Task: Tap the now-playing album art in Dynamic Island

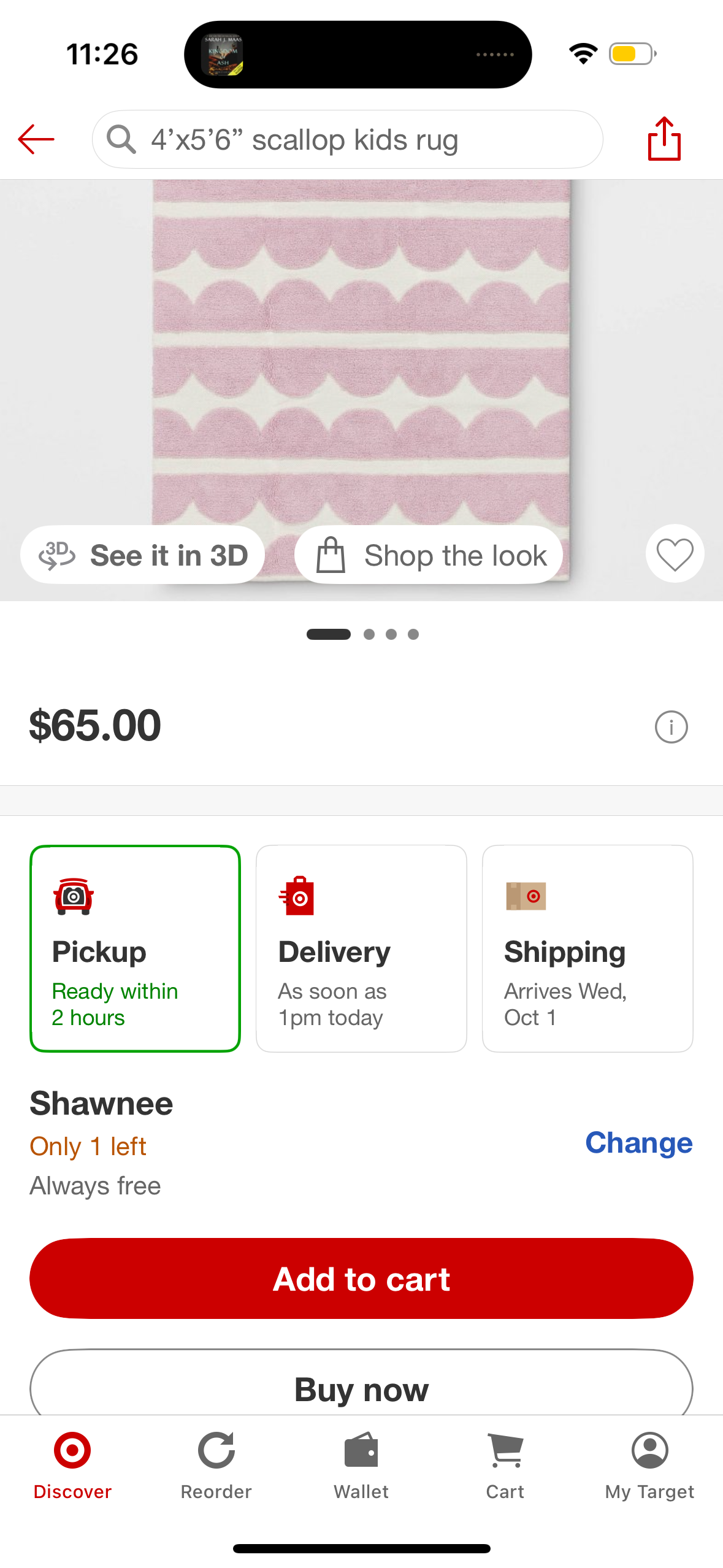Action: [x=223, y=55]
